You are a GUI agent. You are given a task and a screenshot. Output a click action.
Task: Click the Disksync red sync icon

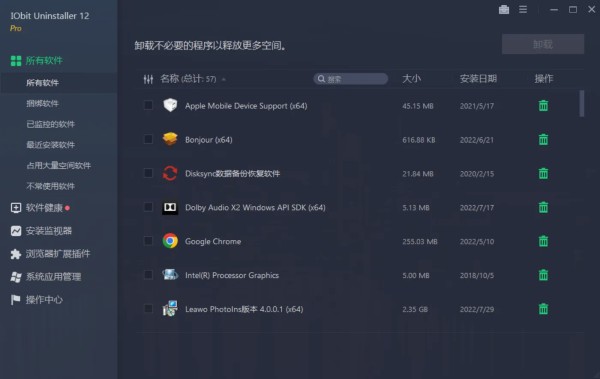(x=170, y=173)
